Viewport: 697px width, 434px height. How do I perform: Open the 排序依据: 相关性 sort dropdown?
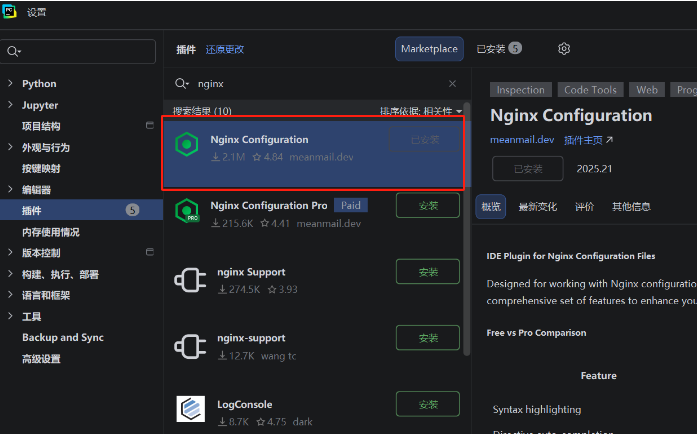[x=421, y=111]
